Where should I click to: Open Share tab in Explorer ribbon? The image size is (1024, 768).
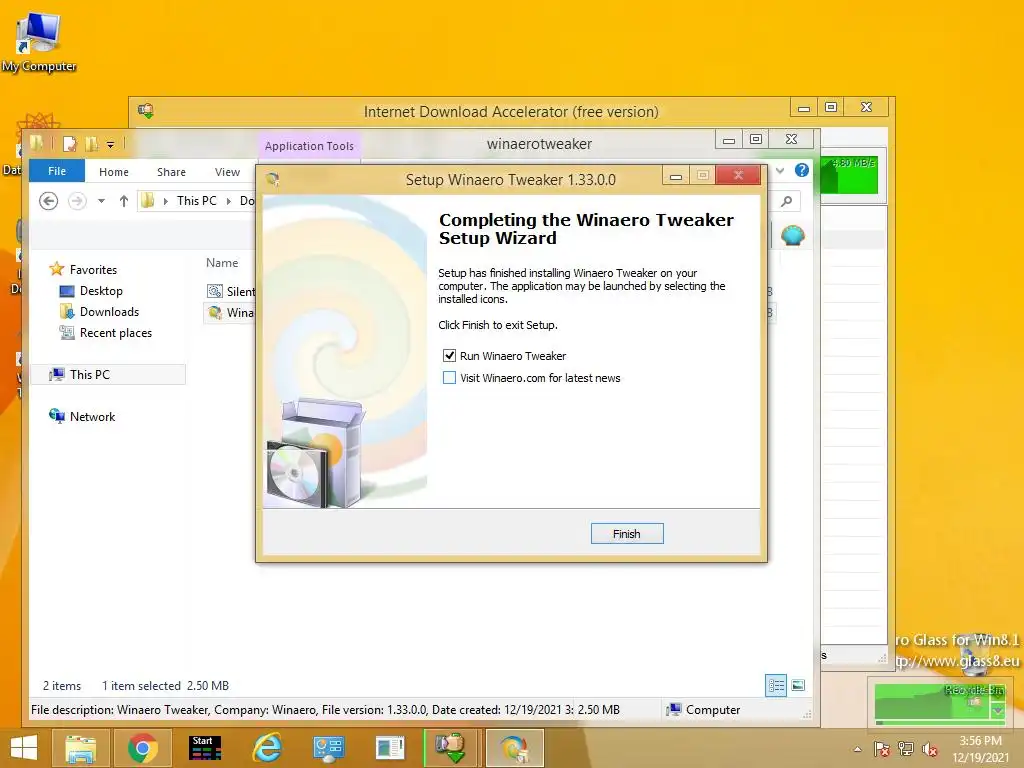tap(171, 172)
